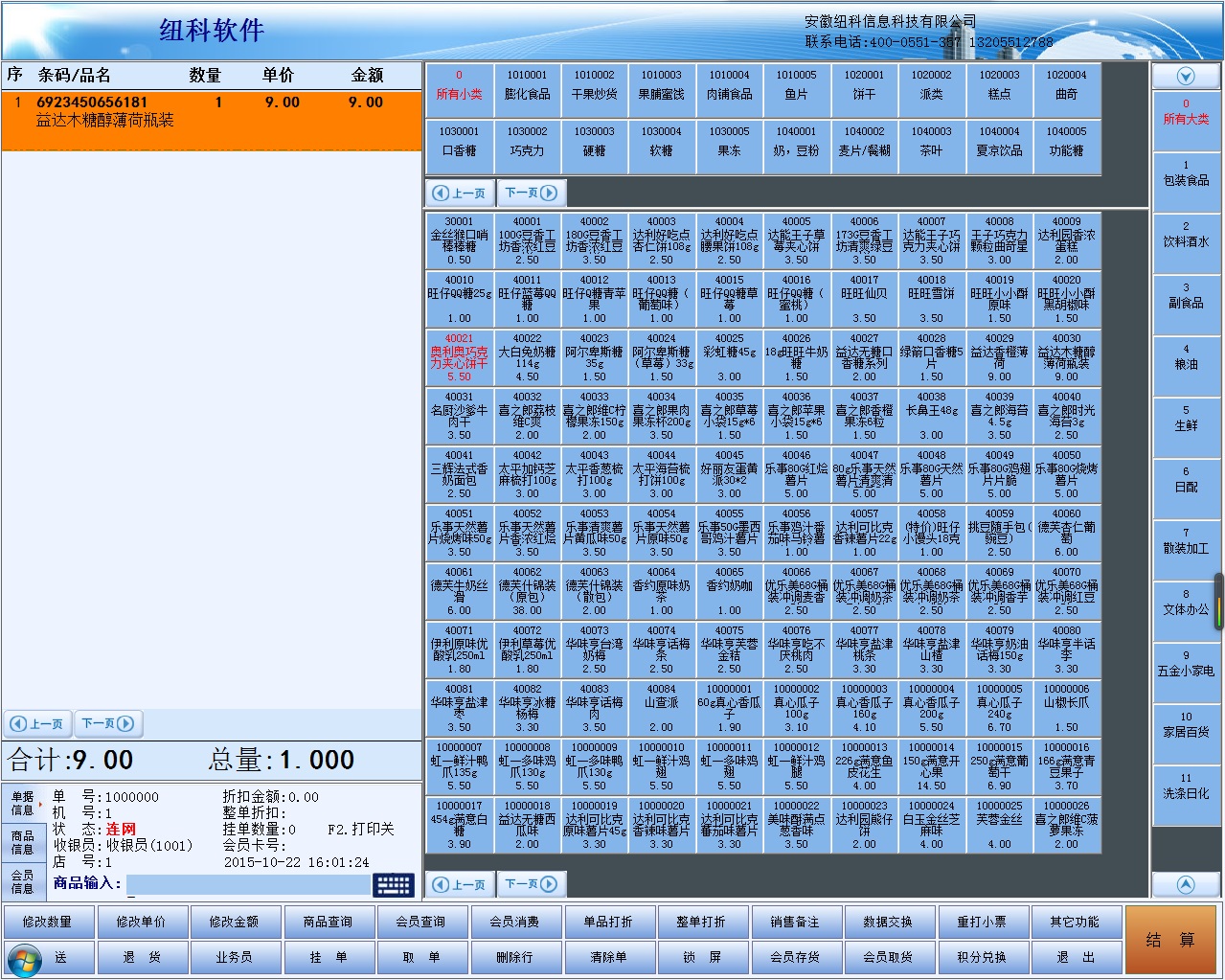Go to next page of the cart item list
This screenshot has width=1225, height=980.
click(107, 723)
